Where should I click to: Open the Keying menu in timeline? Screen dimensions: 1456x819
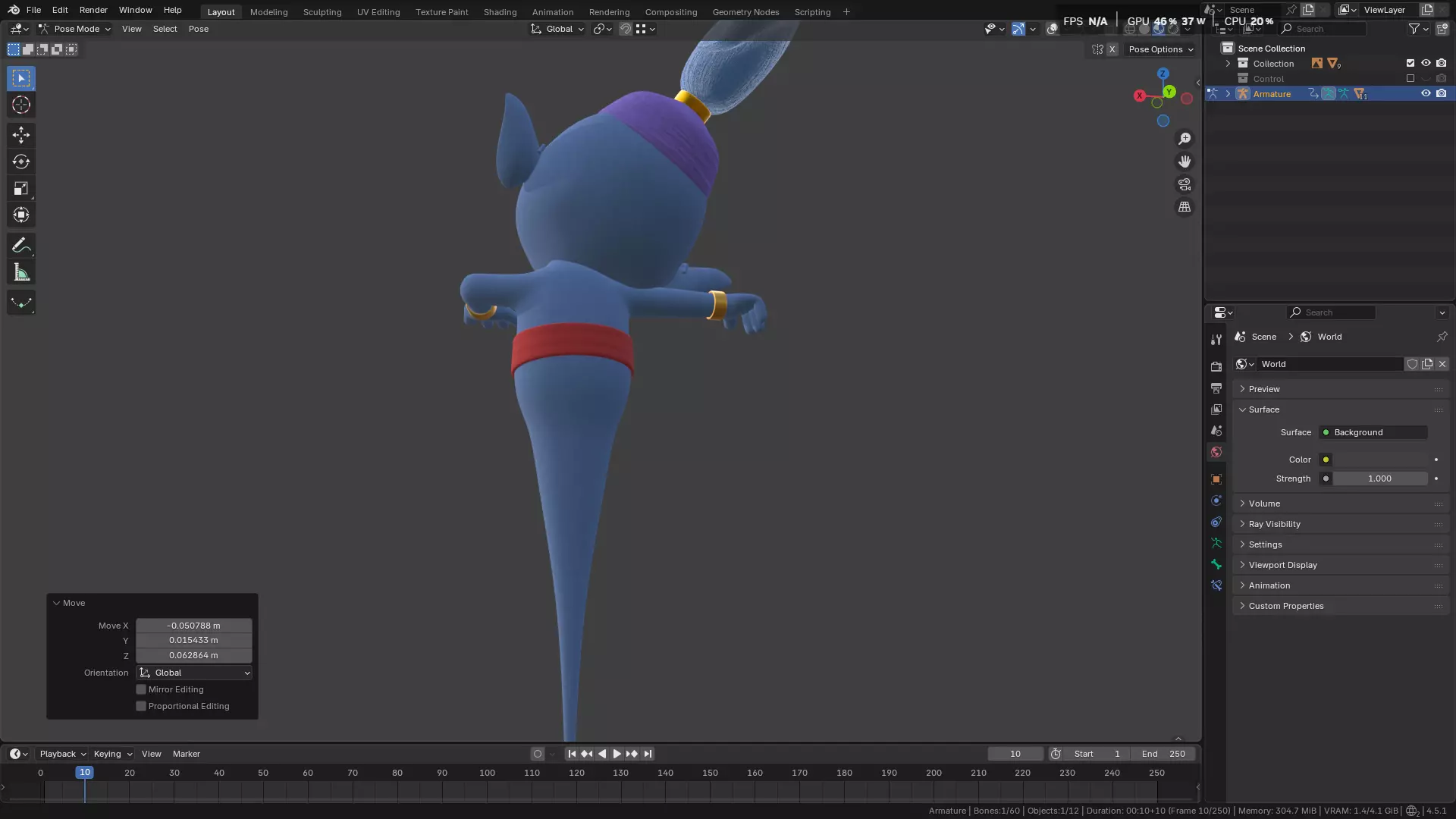click(x=112, y=754)
